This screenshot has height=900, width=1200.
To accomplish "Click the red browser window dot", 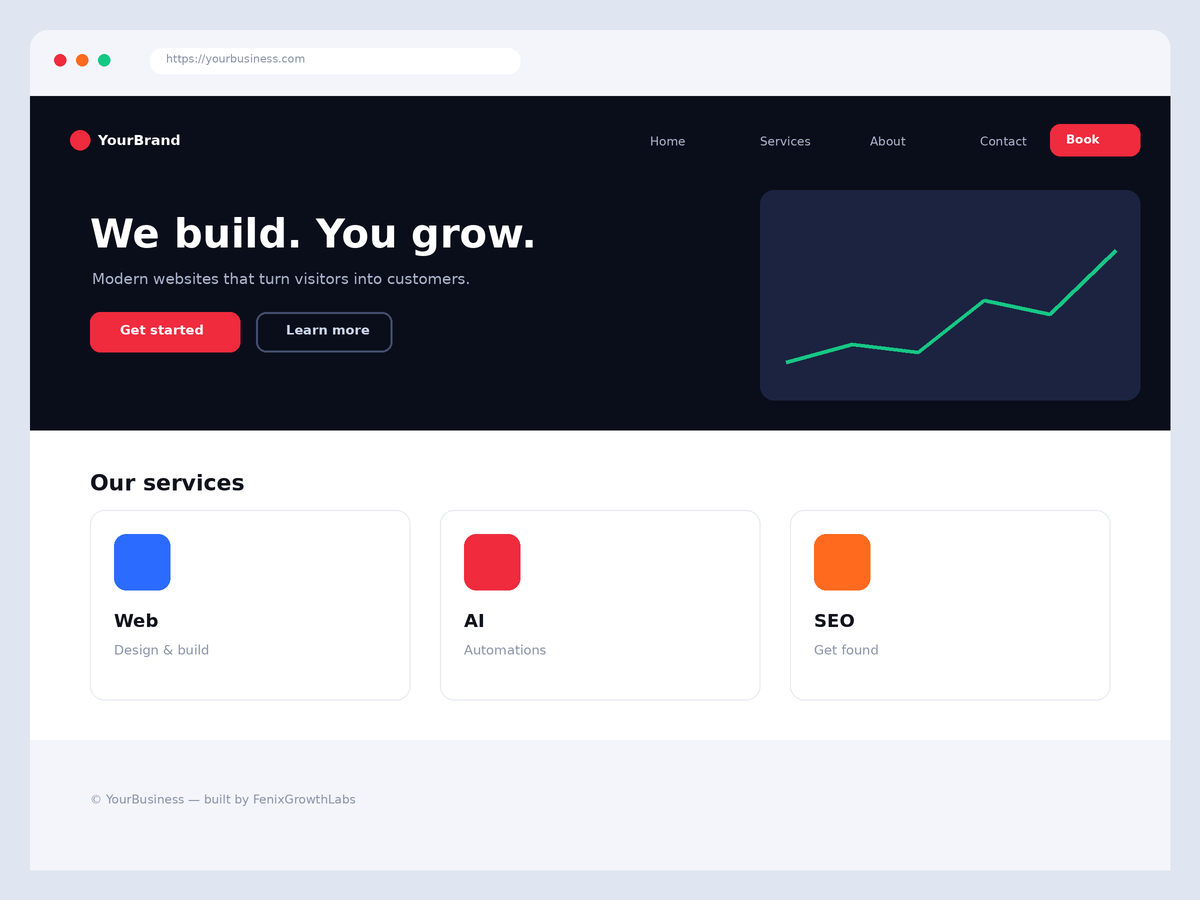I will 60,60.
